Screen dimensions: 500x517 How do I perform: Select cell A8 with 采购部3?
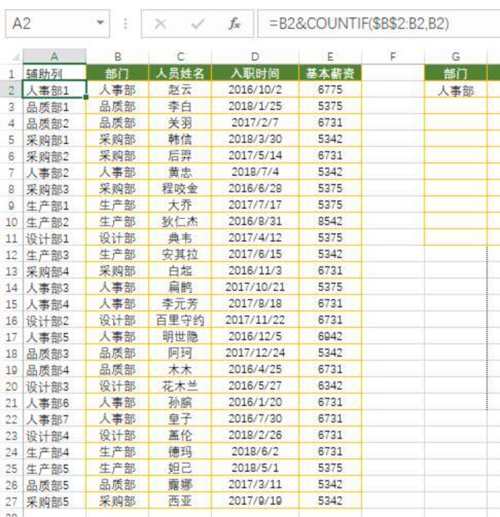click(54, 189)
